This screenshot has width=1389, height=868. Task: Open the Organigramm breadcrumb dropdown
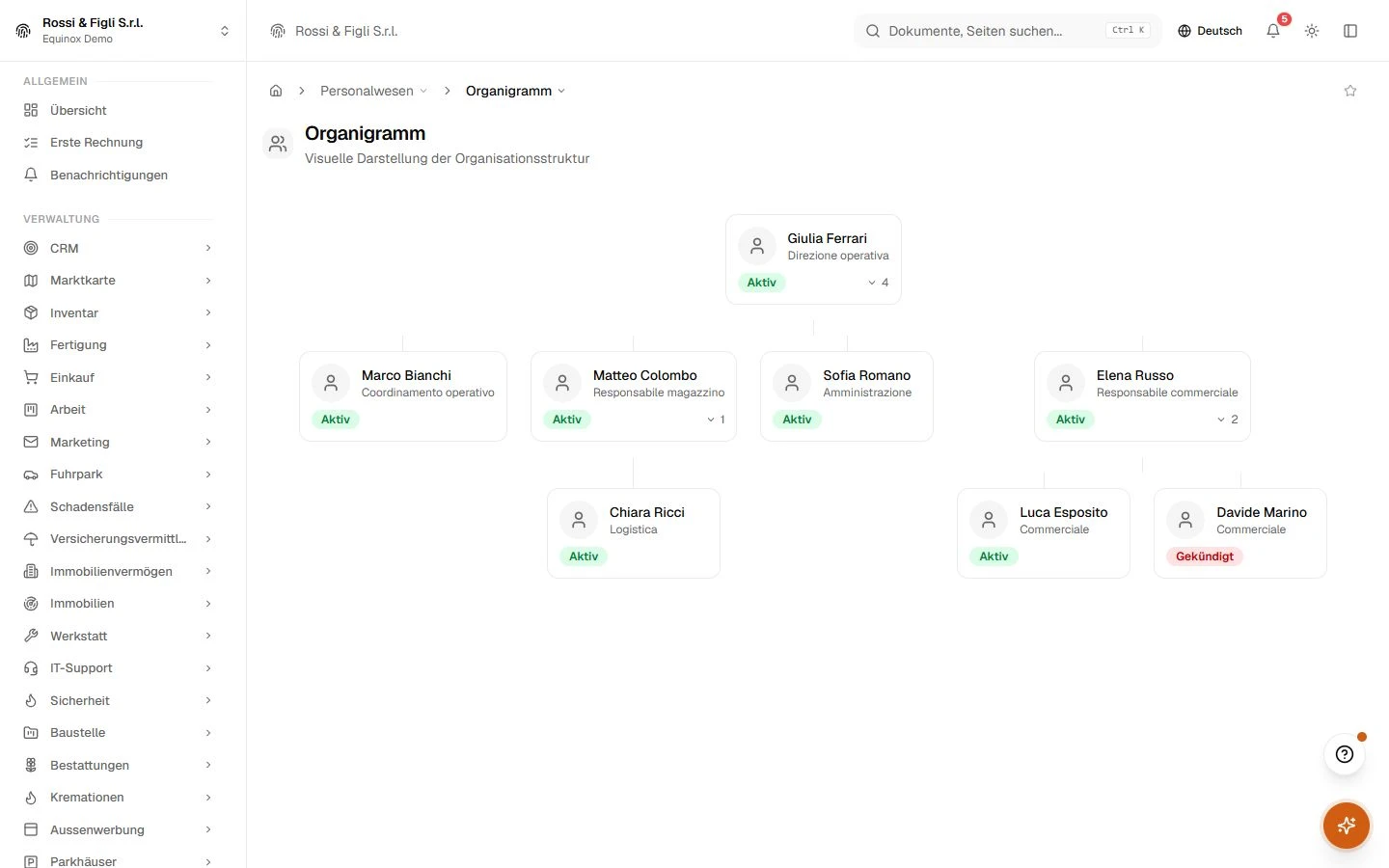(x=515, y=91)
